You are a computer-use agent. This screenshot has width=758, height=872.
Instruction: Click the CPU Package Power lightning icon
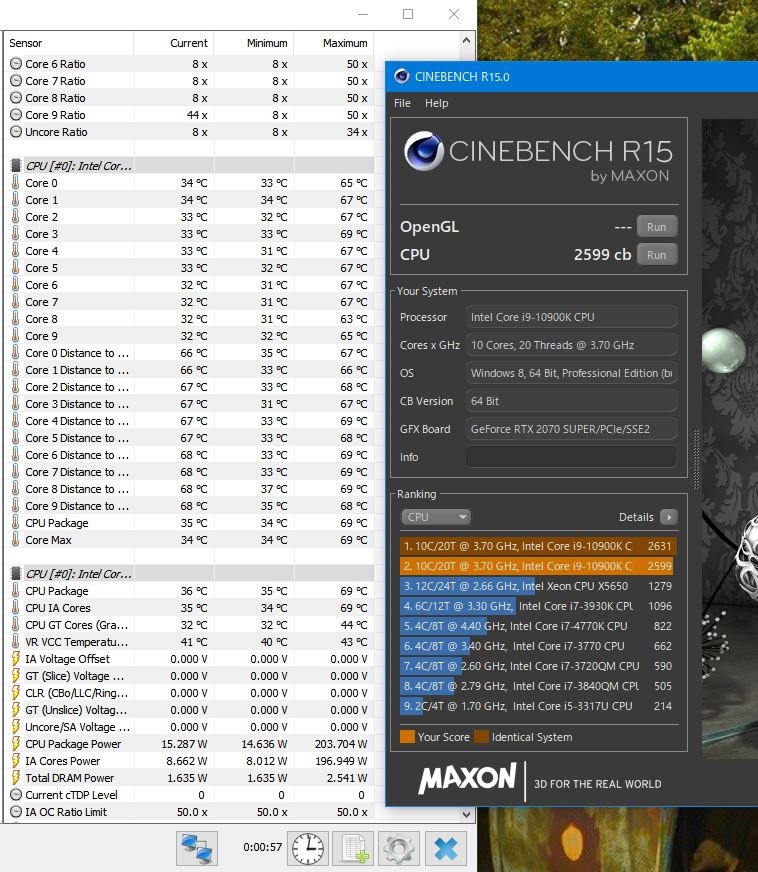(16, 744)
